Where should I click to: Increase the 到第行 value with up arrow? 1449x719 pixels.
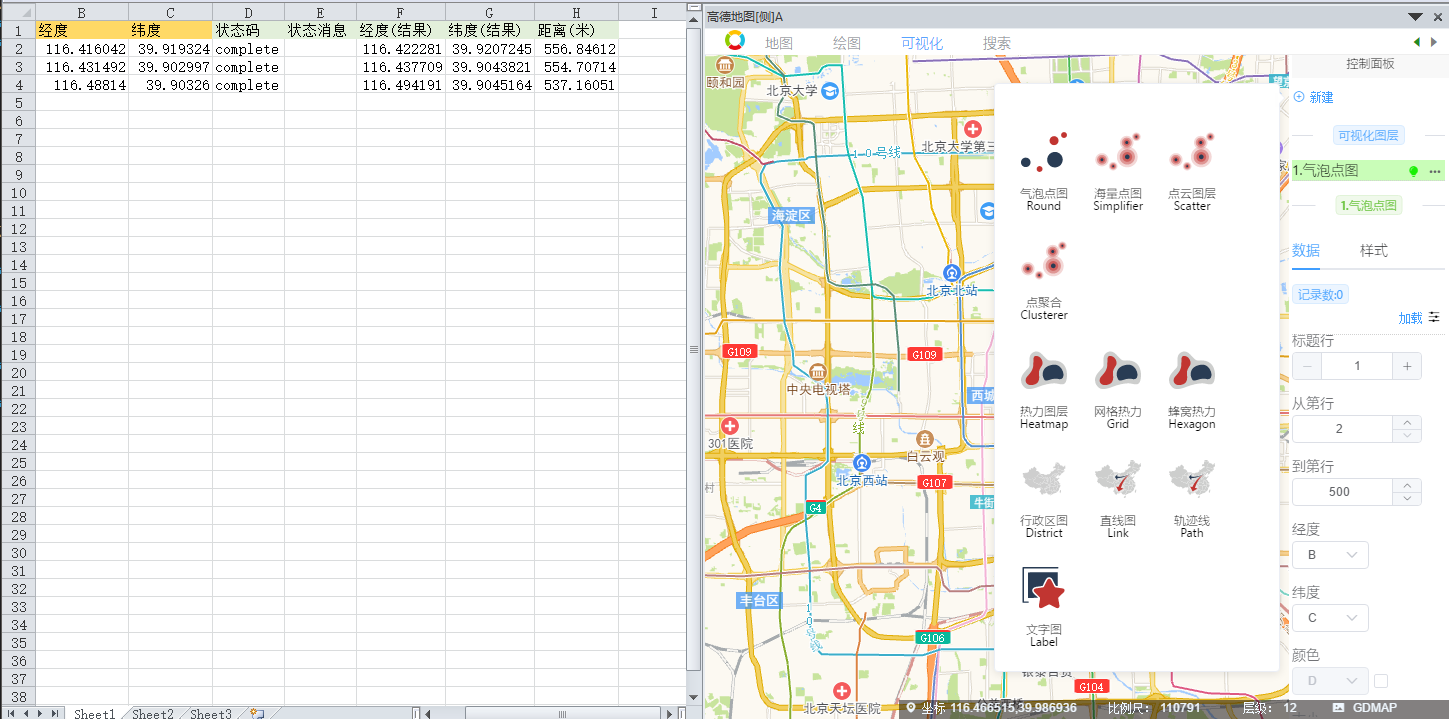coord(1407,486)
